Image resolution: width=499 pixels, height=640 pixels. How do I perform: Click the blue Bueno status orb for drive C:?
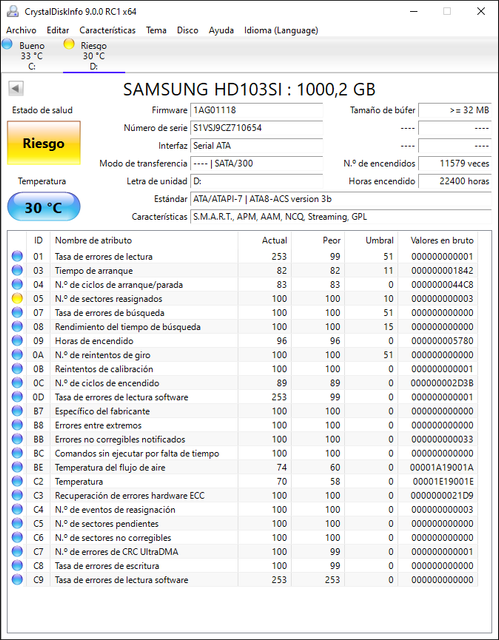pyautogui.click(x=7, y=44)
